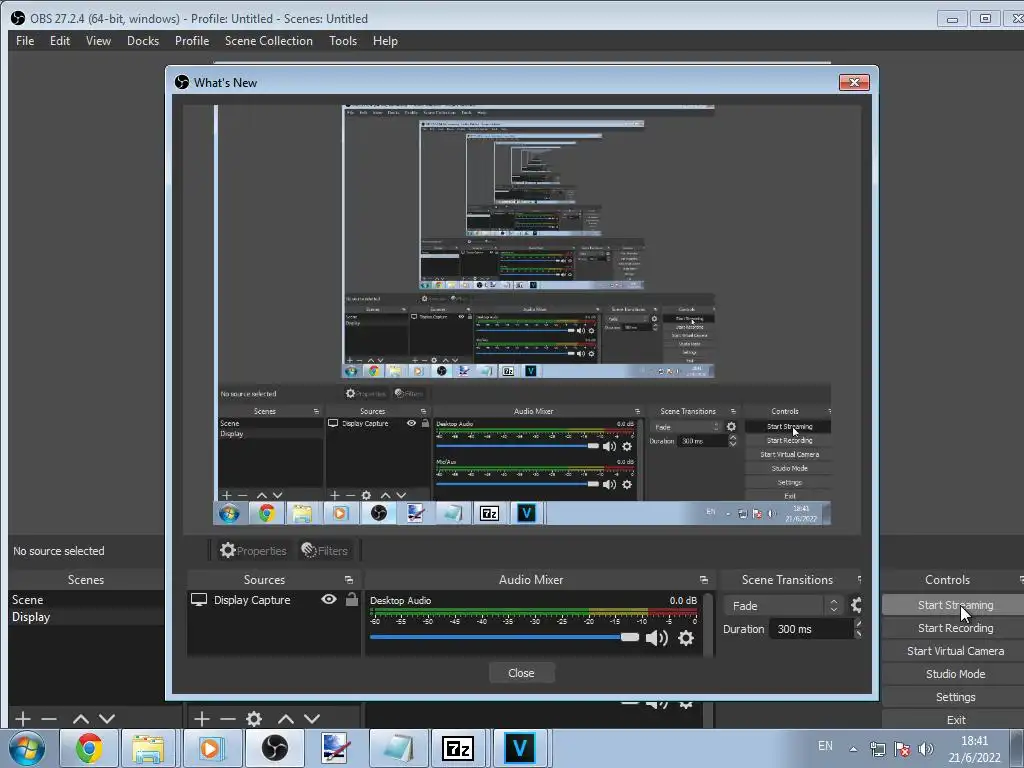Image resolution: width=1024 pixels, height=768 pixels.
Task: Click Start Virtual Camera in main Controls dock
Action: tap(955, 651)
